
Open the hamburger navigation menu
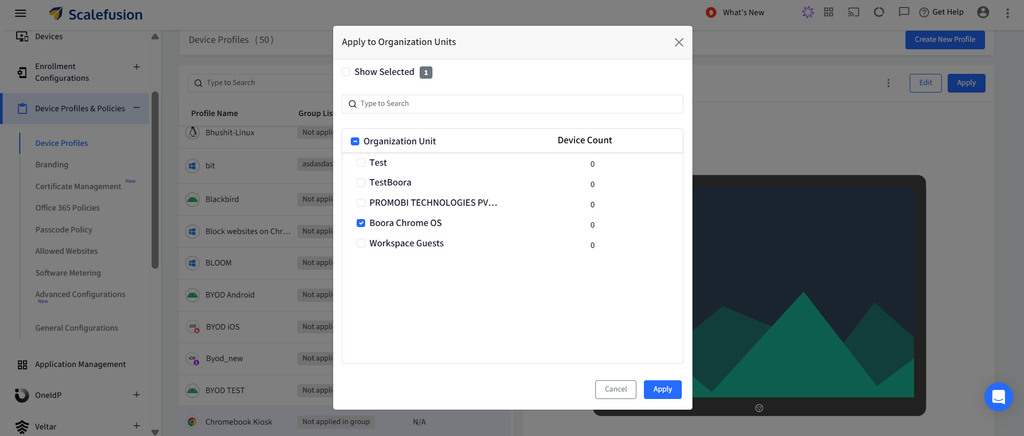21,13
